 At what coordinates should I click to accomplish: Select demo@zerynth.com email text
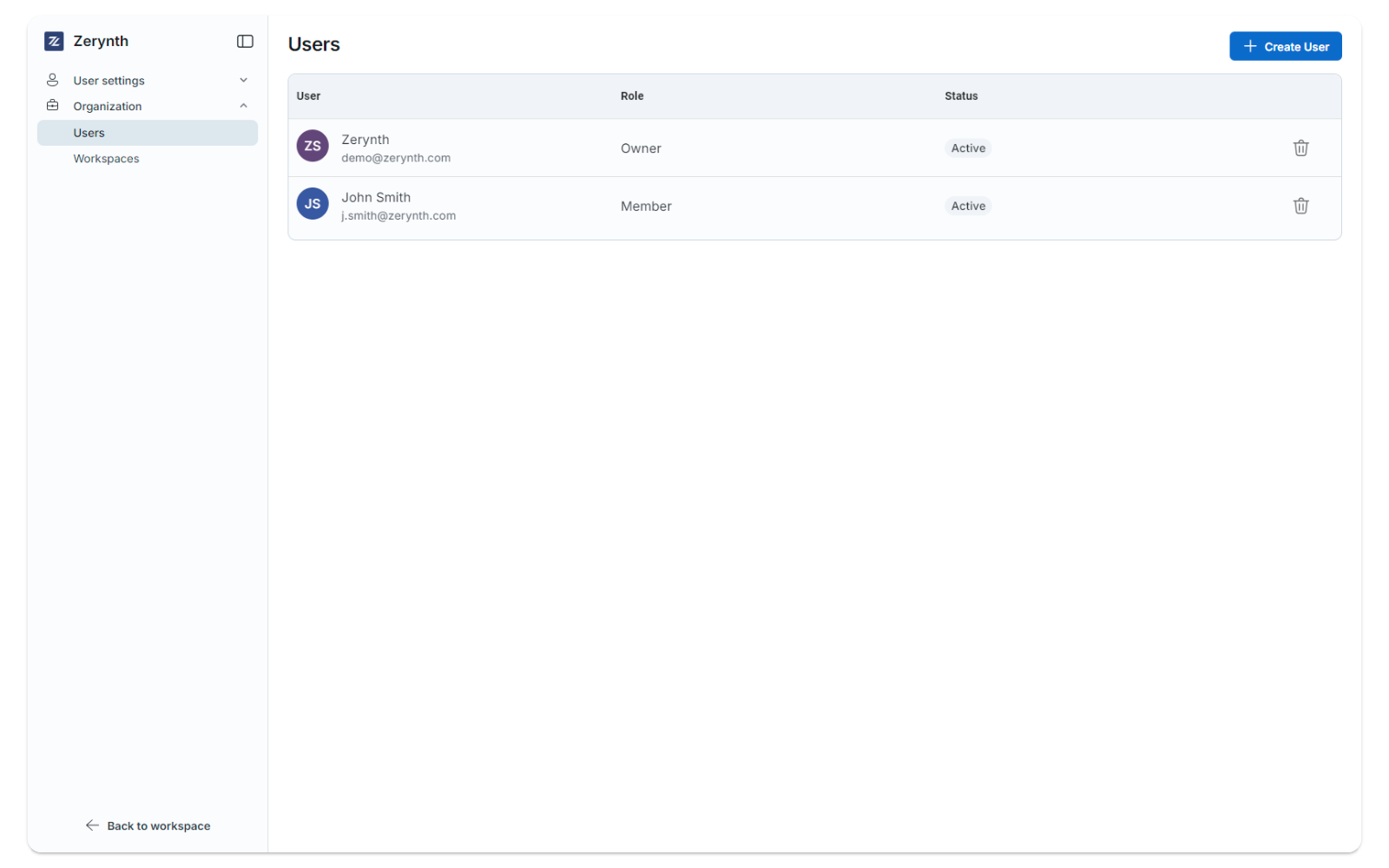[396, 158]
